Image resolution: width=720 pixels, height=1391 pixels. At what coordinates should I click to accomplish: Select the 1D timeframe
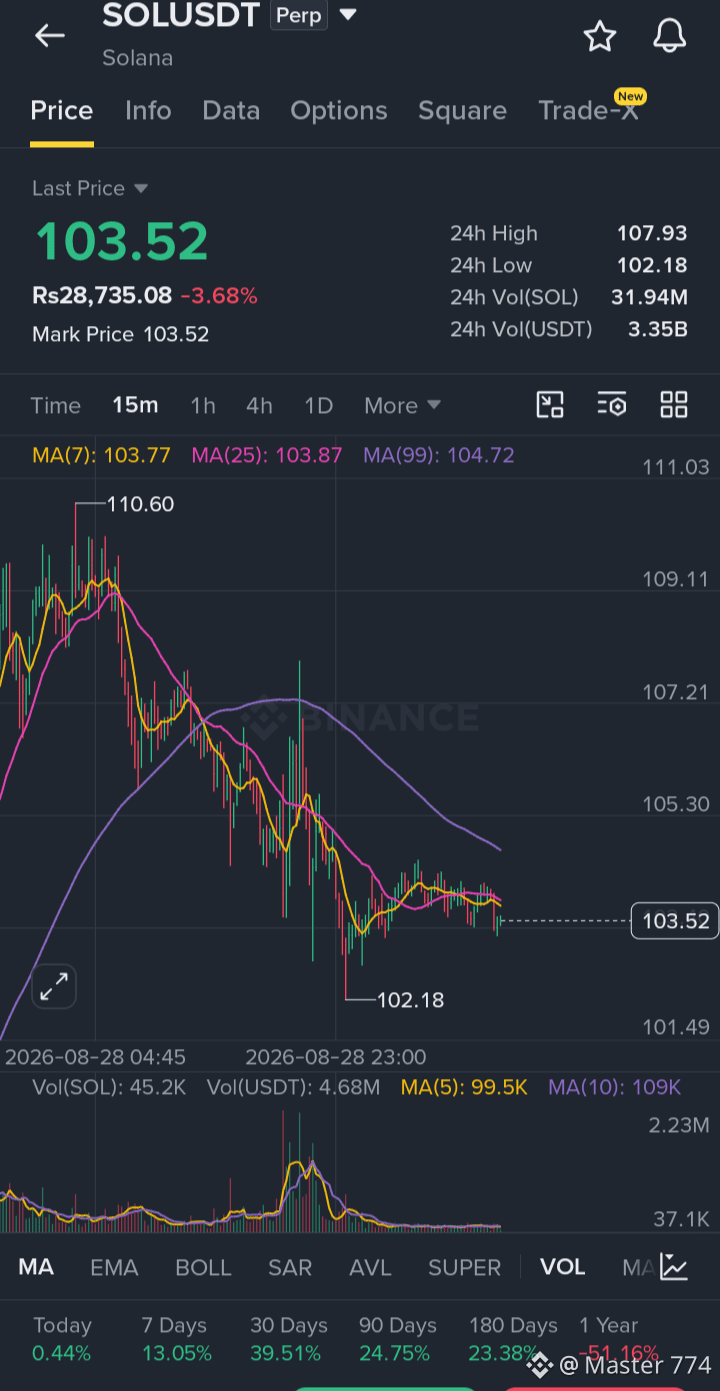(x=319, y=405)
